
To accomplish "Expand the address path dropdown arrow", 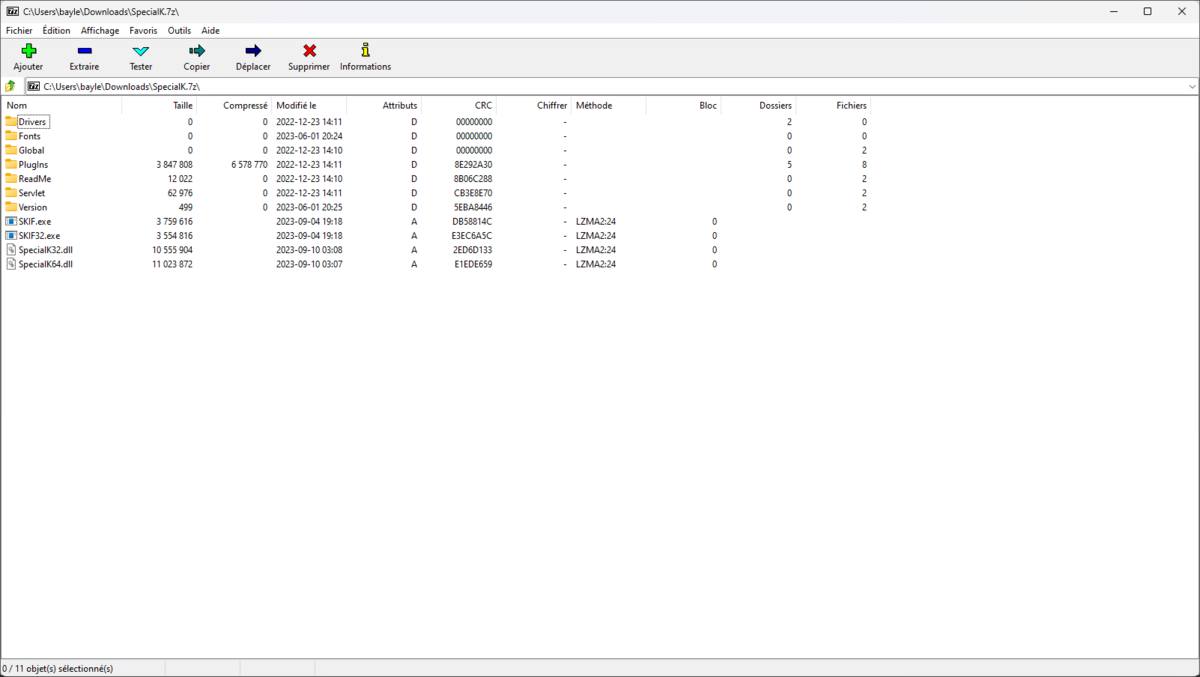I will pos(1192,87).
